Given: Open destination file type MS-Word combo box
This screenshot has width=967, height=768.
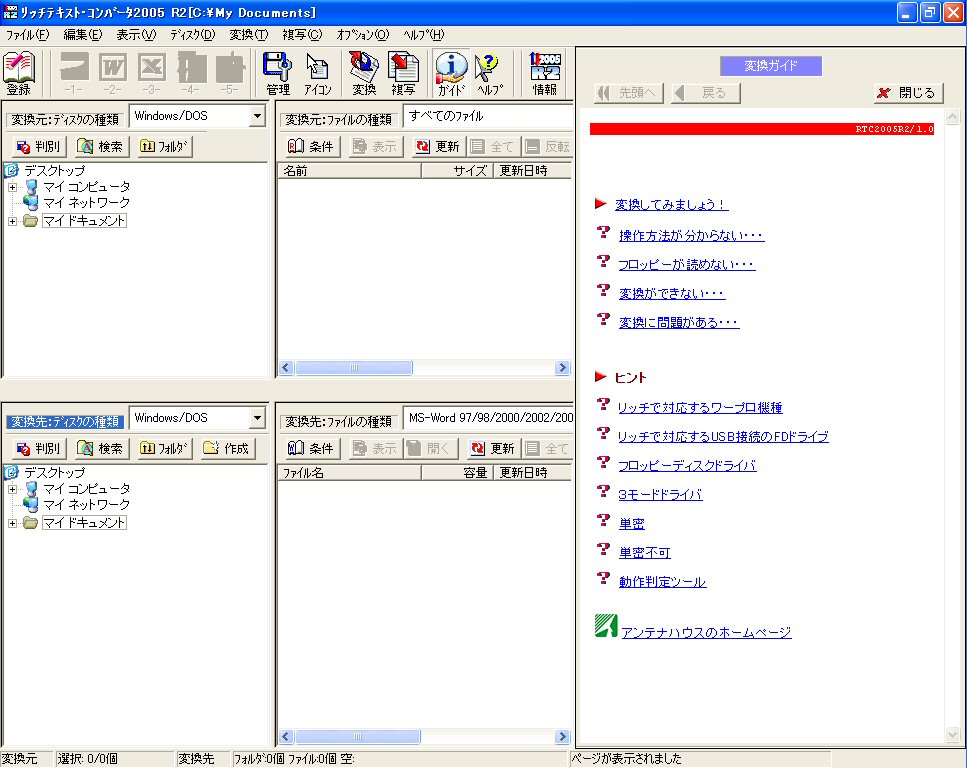Looking at the screenshot, I should [488, 418].
